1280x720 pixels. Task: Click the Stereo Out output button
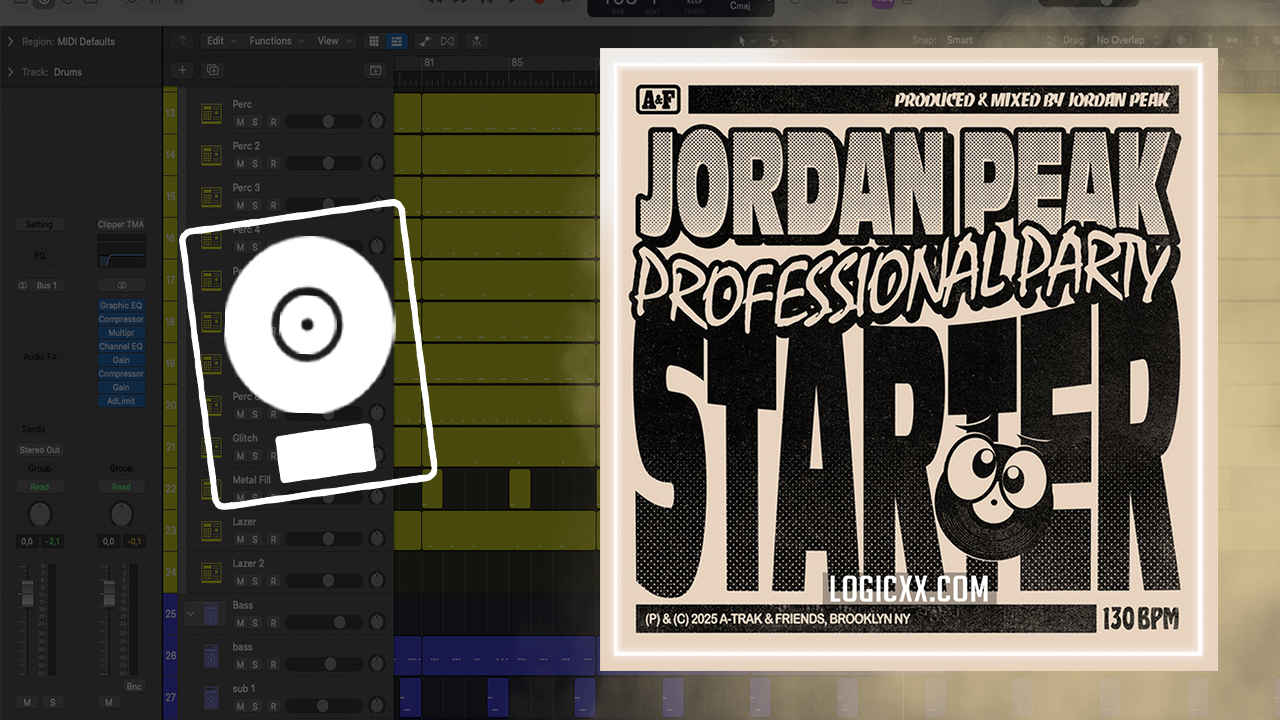point(40,450)
